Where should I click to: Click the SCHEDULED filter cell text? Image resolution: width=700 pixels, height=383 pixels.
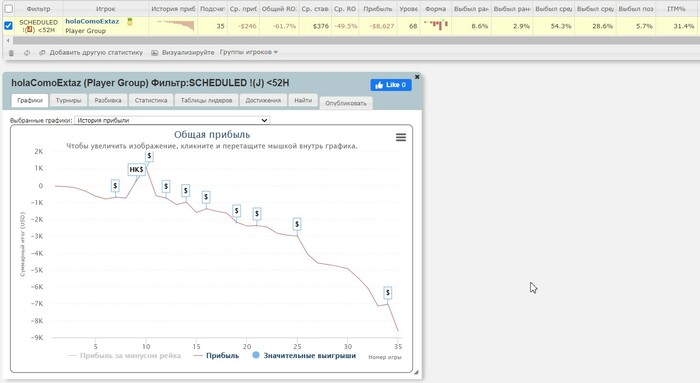[38, 22]
